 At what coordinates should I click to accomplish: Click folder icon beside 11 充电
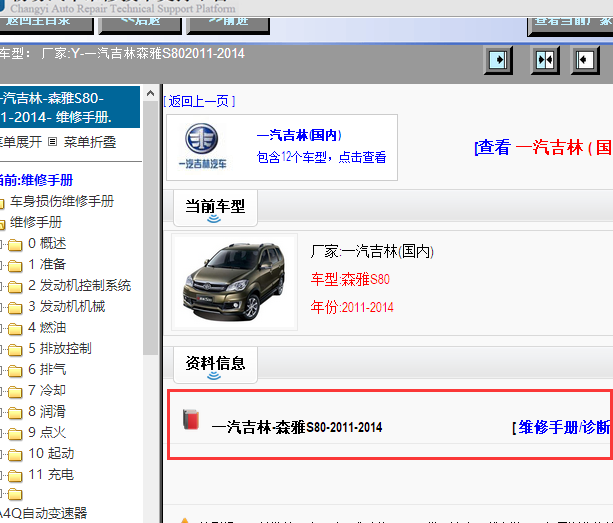coord(15,476)
